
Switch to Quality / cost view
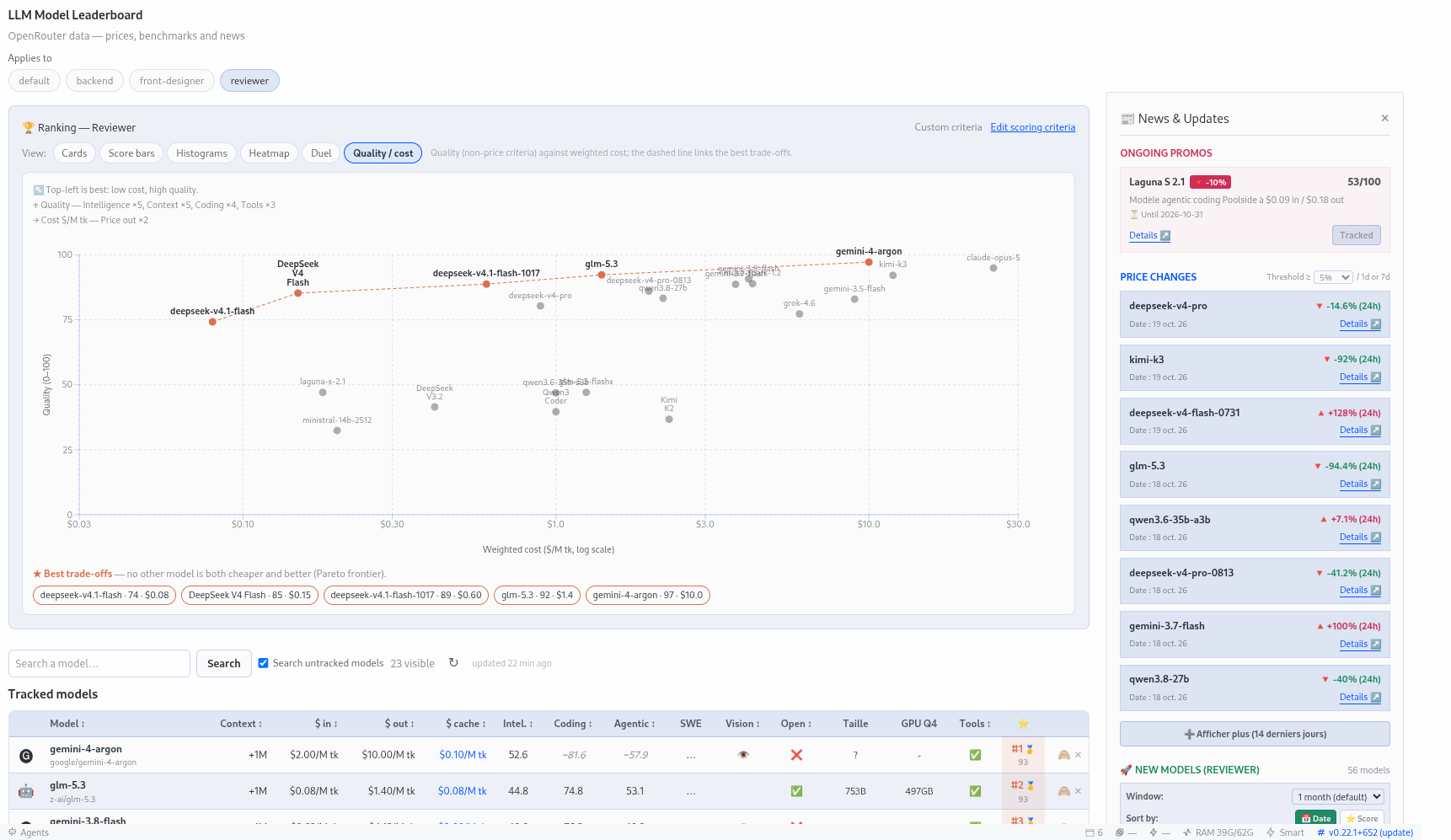pos(383,153)
